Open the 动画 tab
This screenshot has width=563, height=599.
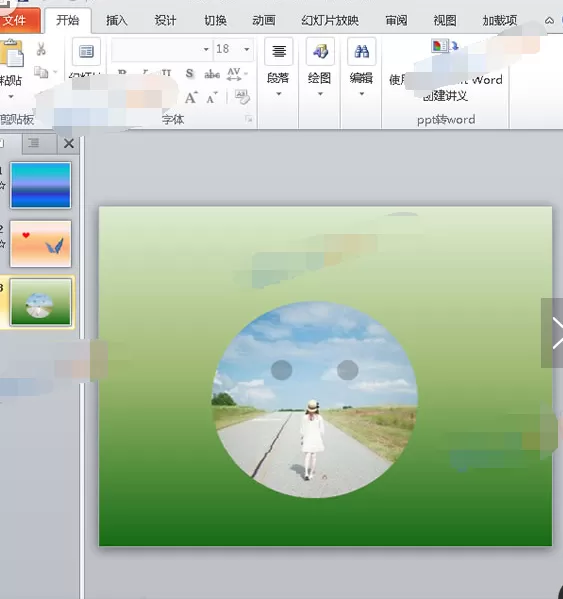point(264,20)
